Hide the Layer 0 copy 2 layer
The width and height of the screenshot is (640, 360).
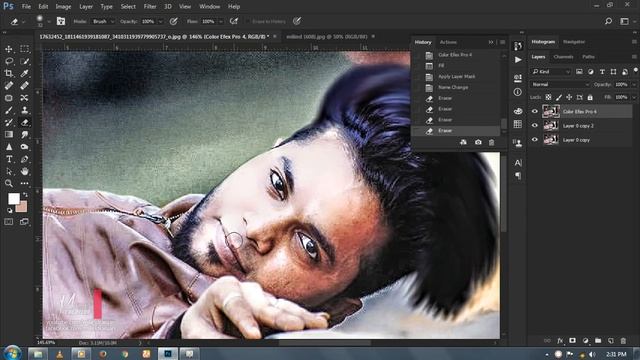tap(535, 126)
